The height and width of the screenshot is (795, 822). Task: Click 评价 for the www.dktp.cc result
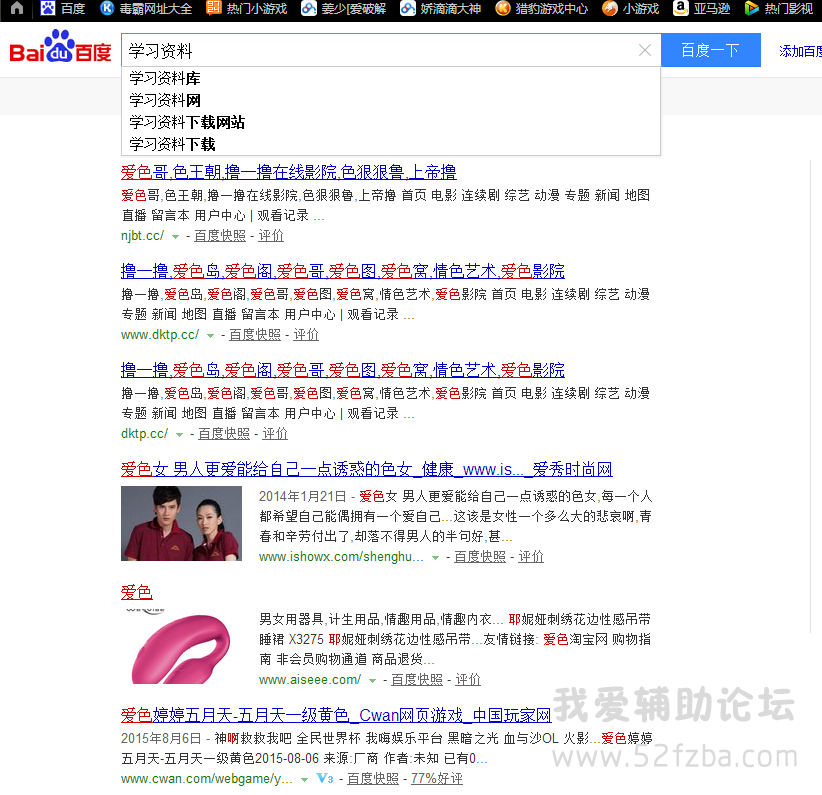coord(306,335)
